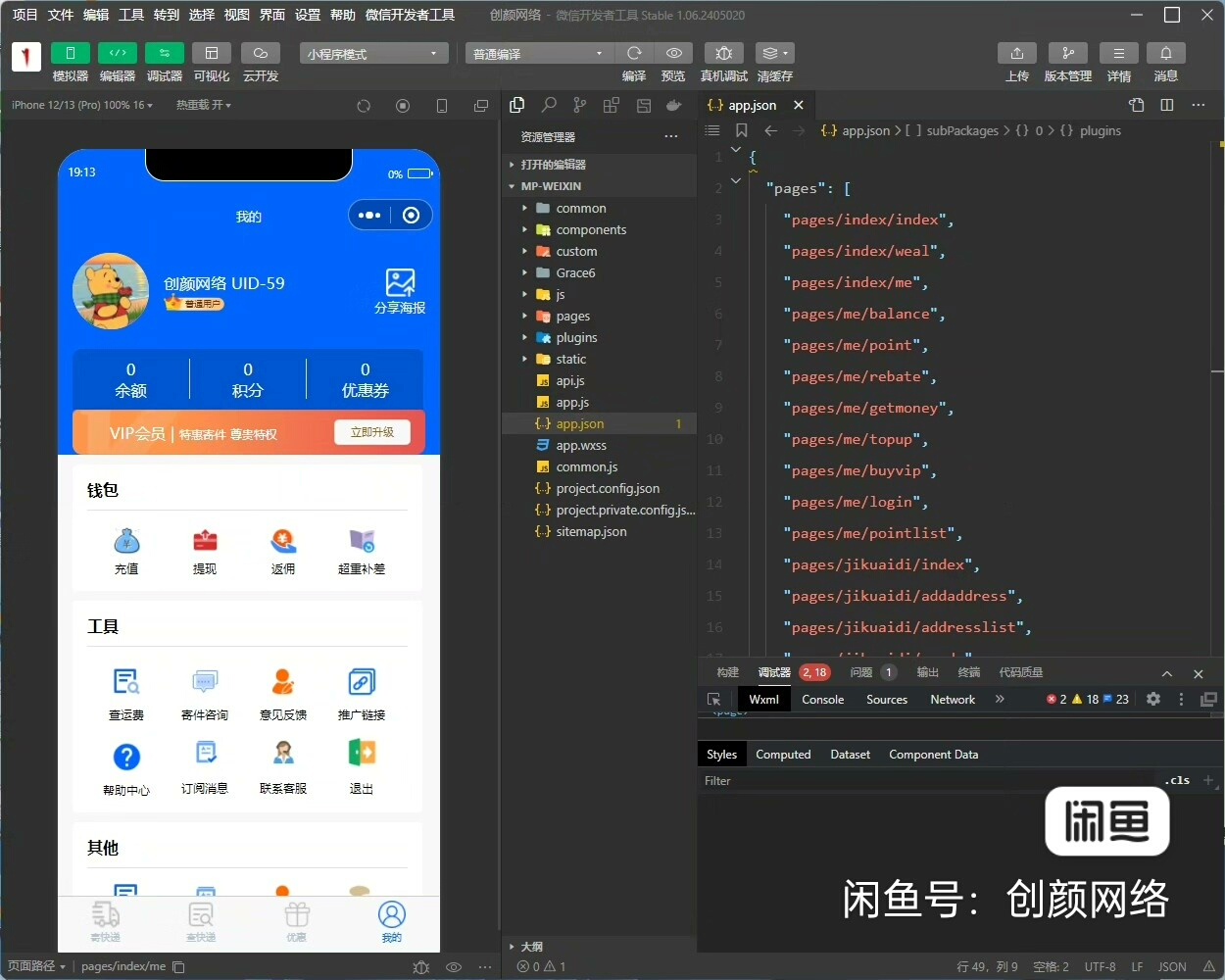Click the 真机调试 bug icon in toolbar

coord(723,53)
